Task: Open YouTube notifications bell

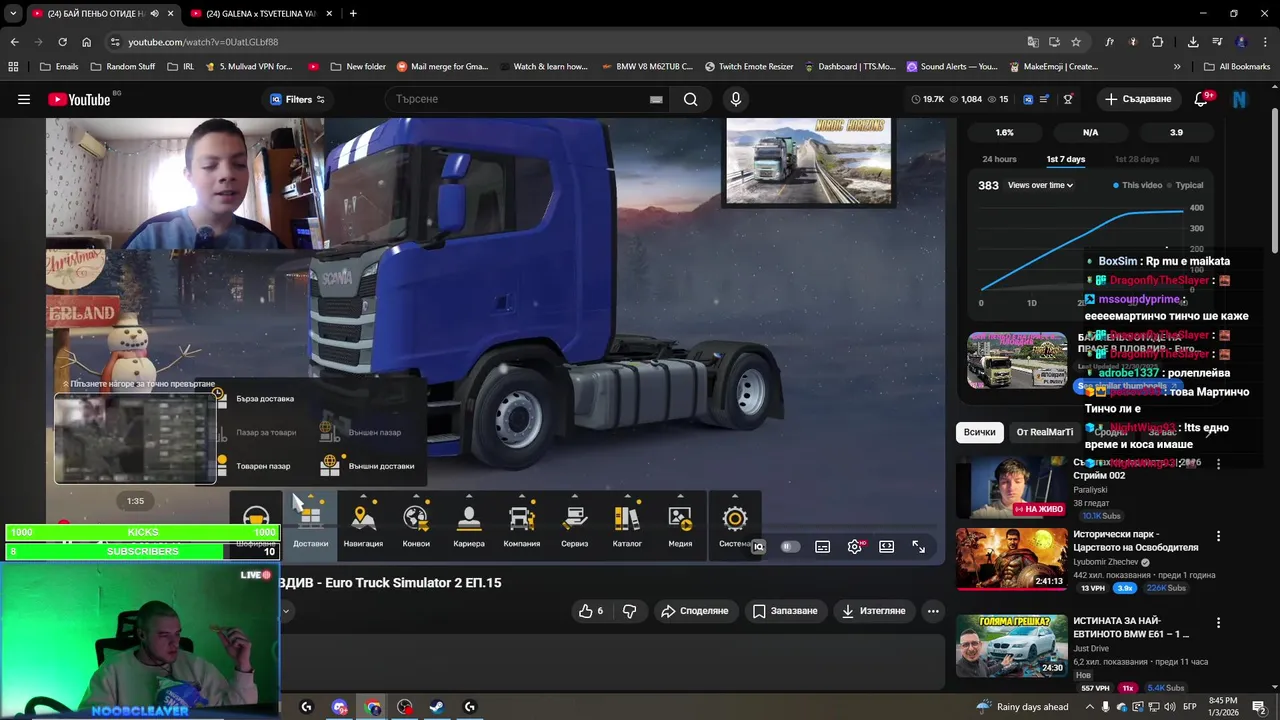Action: point(1202,99)
